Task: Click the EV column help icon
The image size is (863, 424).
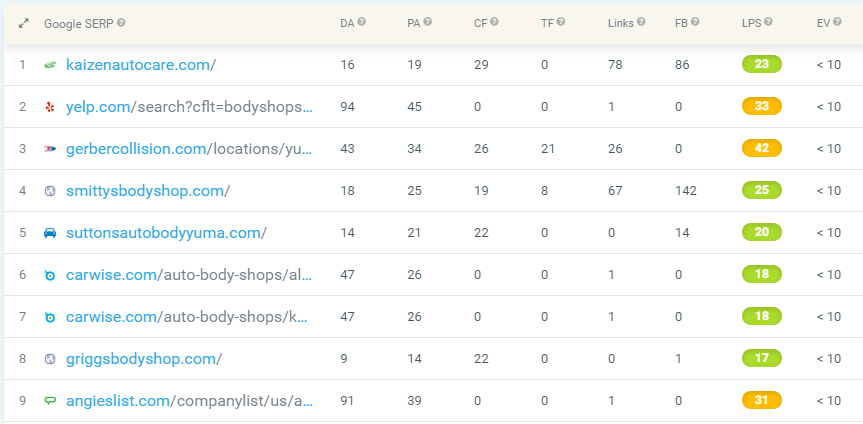Action: [x=837, y=22]
